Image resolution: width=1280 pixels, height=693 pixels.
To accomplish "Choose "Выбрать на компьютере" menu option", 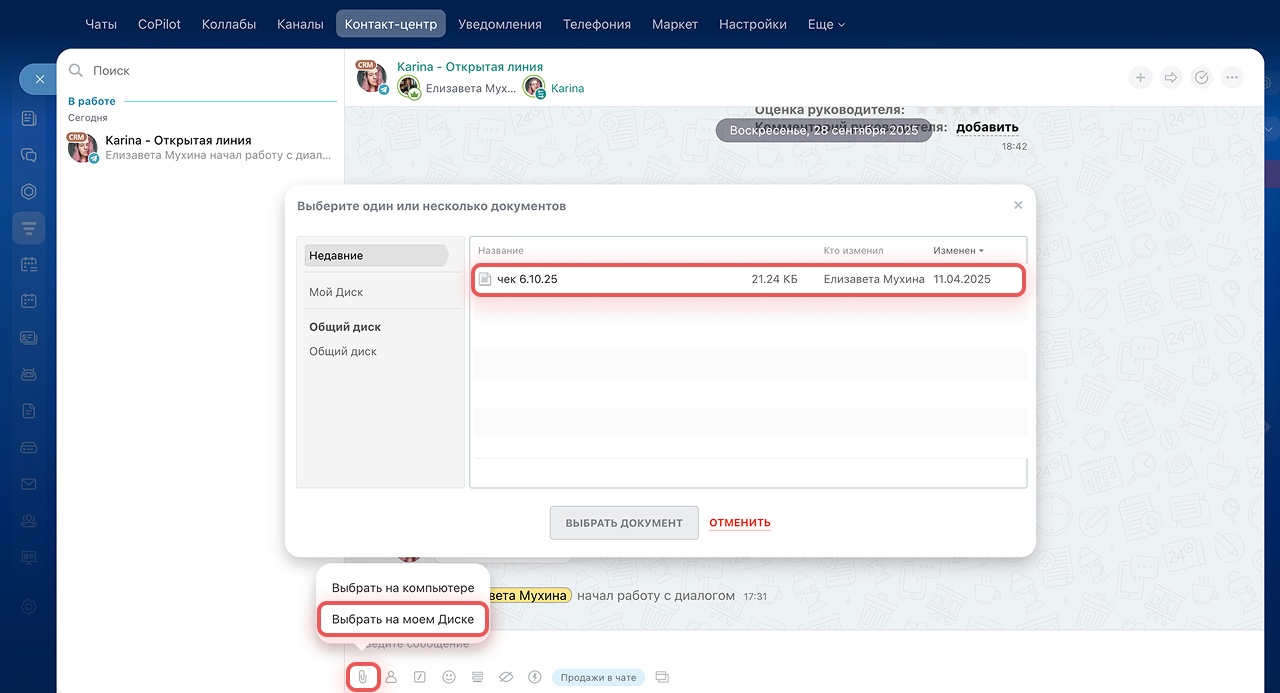I will [403, 588].
